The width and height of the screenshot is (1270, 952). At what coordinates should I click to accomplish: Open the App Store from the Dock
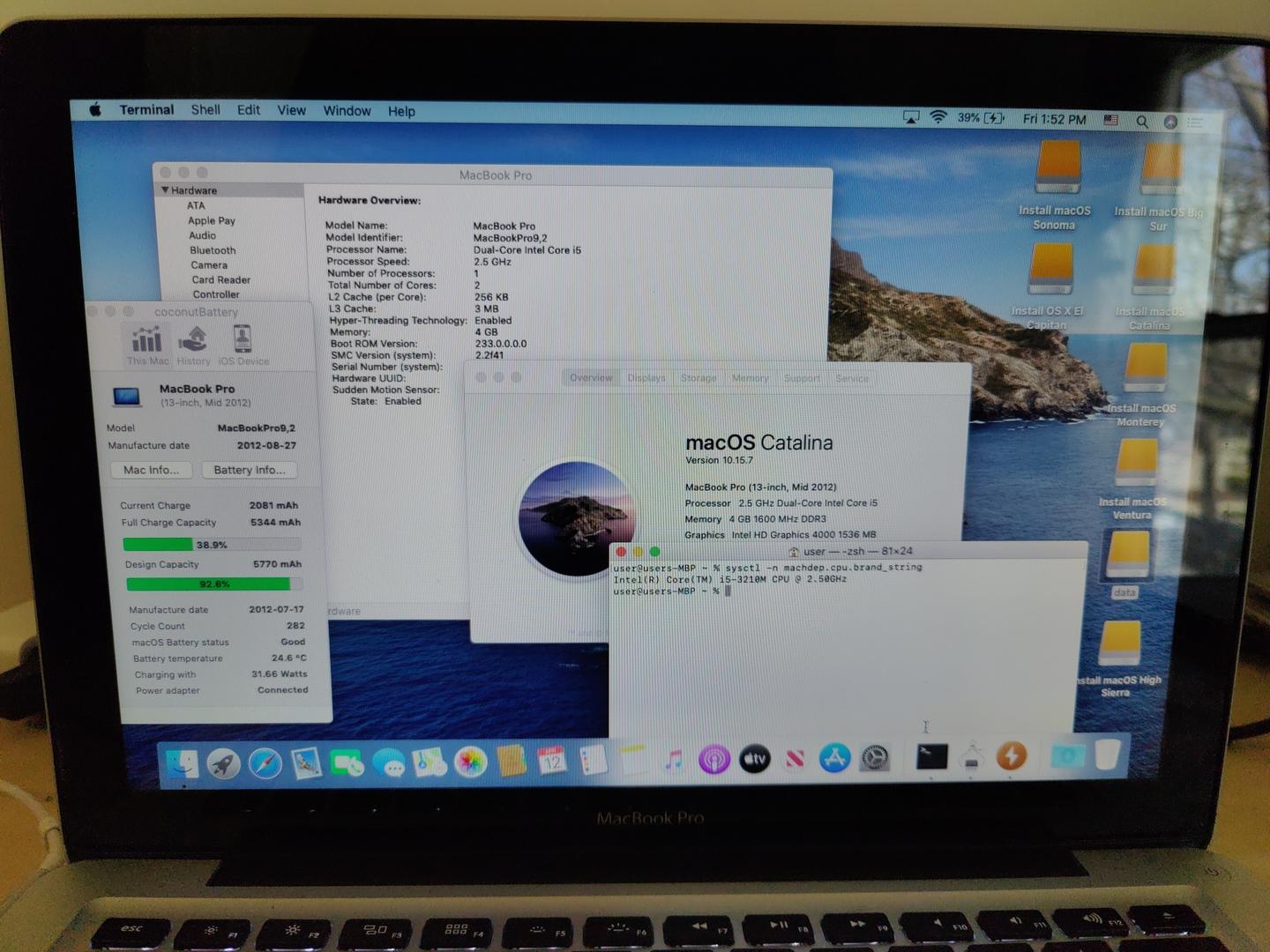click(x=834, y=758)
